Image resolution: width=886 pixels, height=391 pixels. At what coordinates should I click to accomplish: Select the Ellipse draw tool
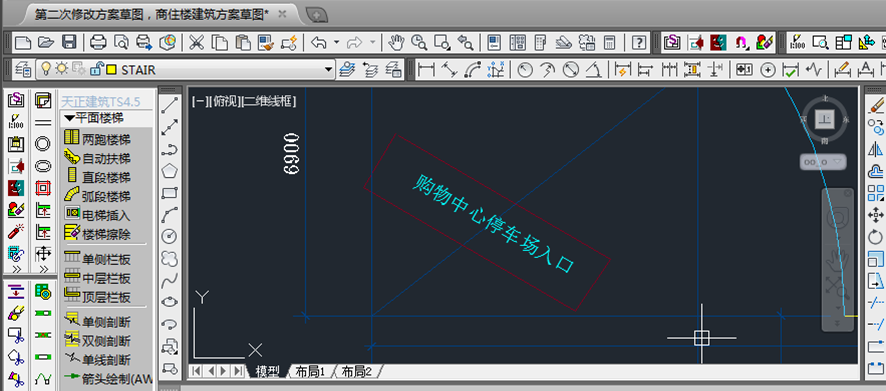(170, 302)
